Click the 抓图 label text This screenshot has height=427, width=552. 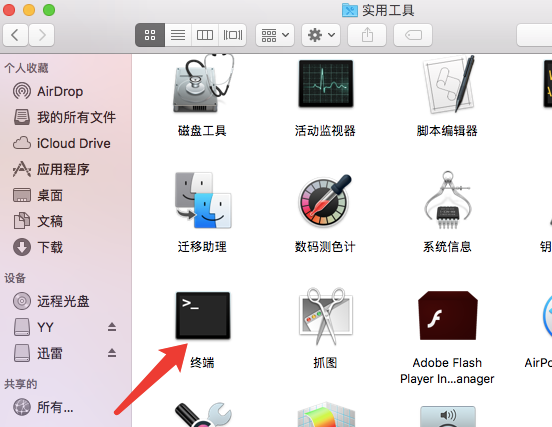pos(325,363)
